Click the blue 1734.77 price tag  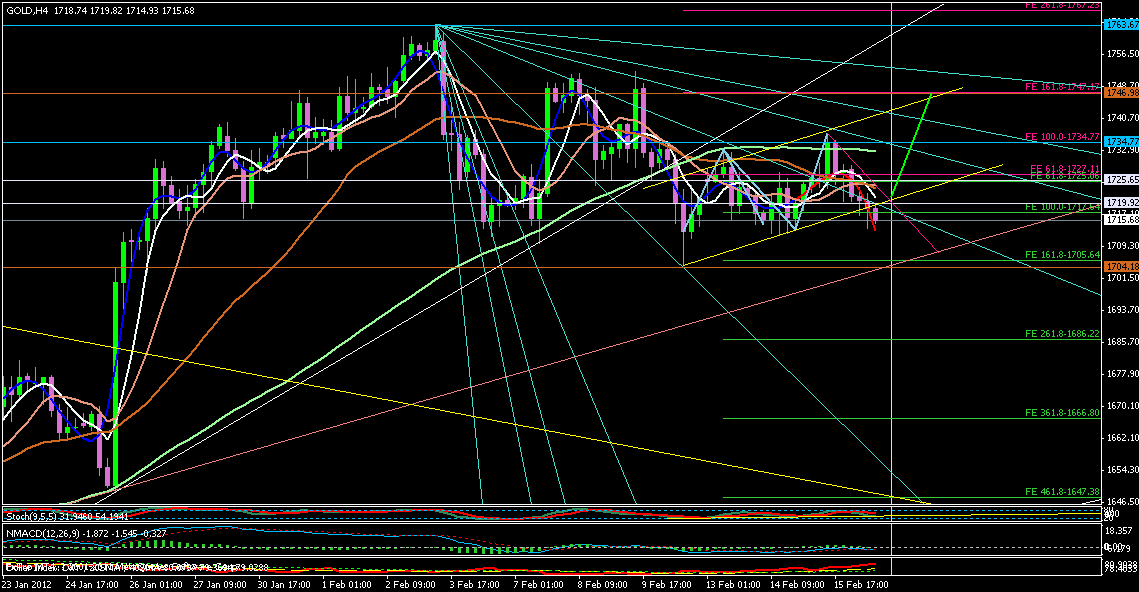(x=1120, y=142)
